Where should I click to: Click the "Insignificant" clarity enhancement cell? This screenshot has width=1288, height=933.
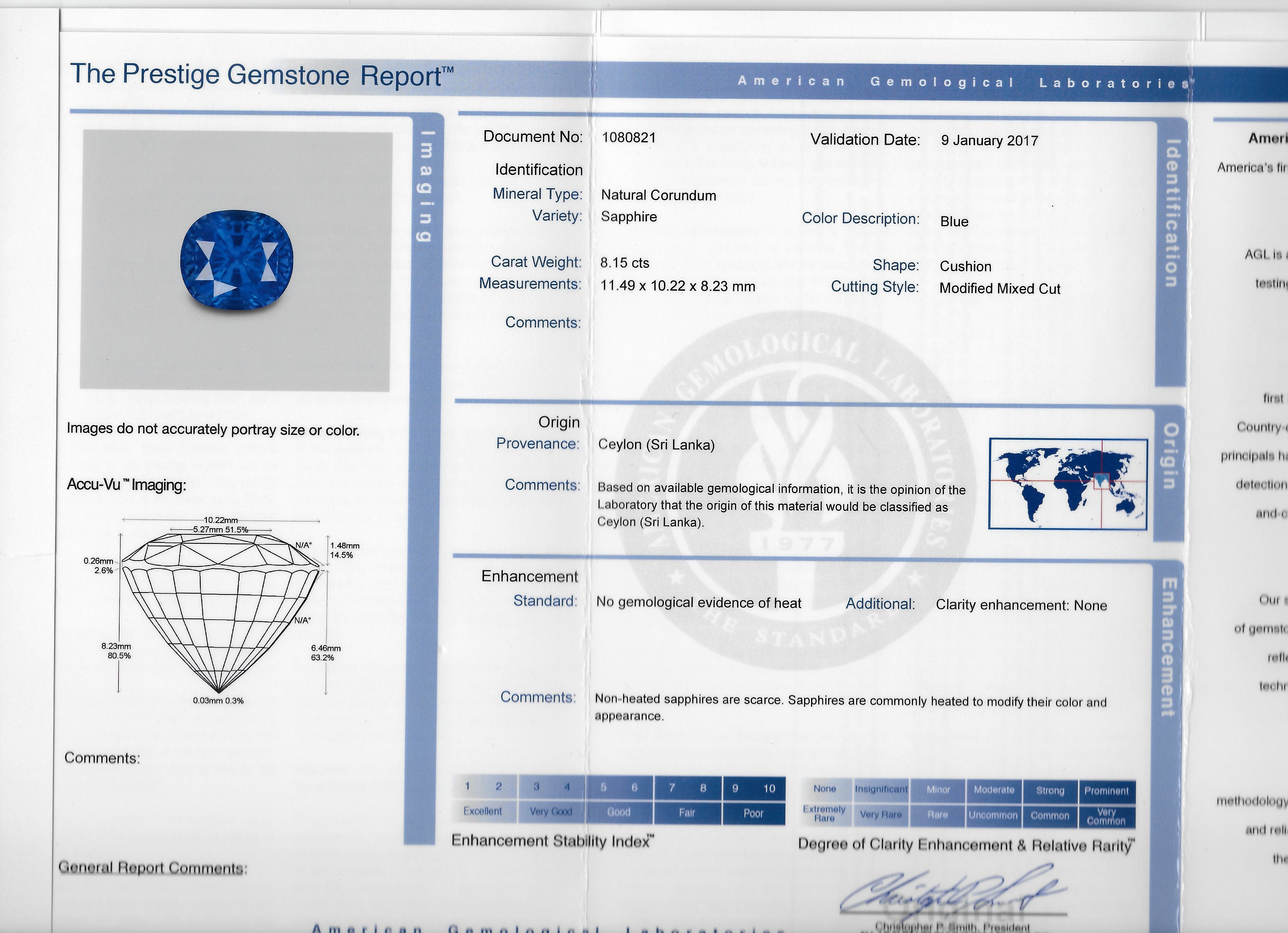pos(881,789)
